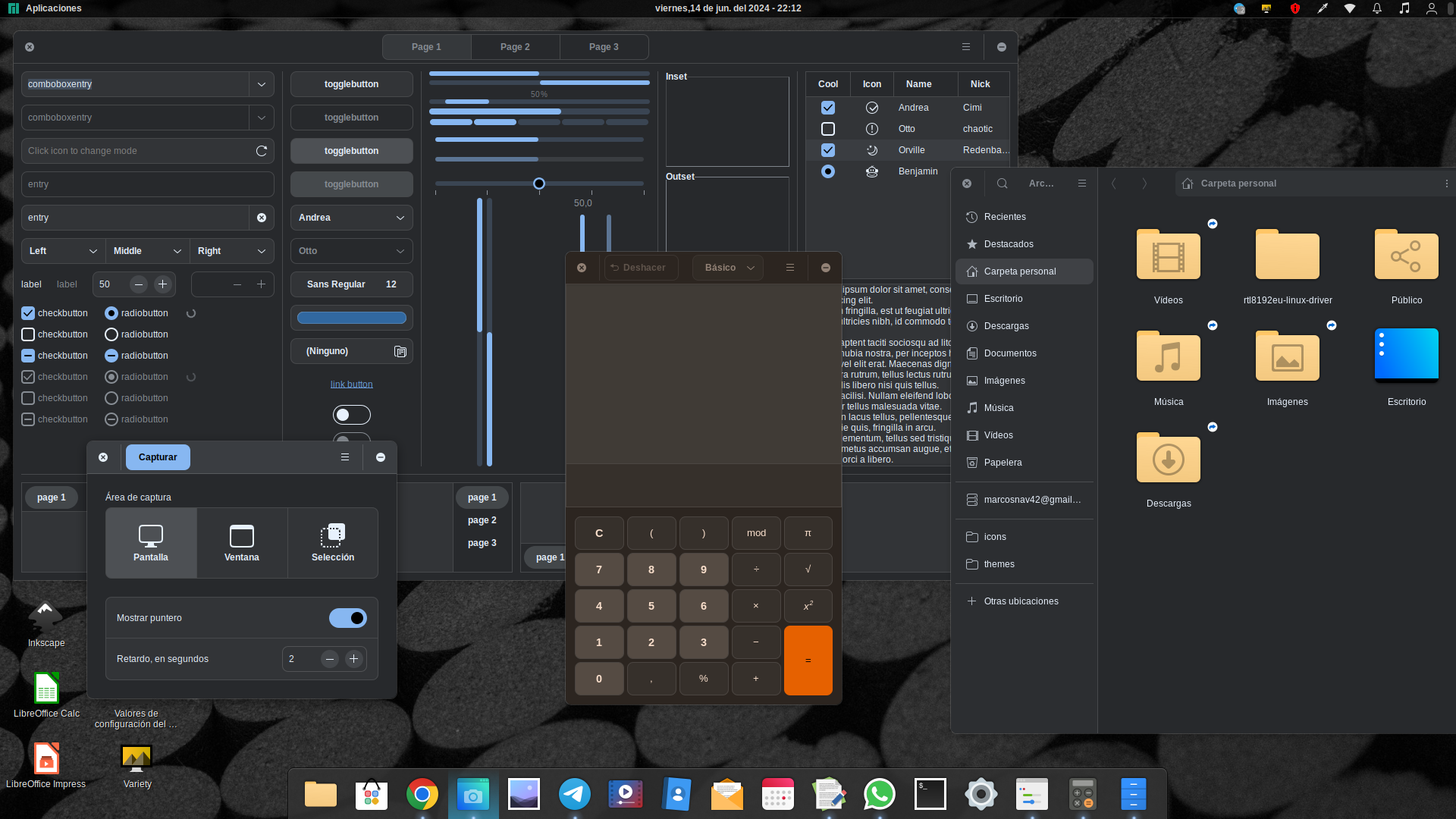Decrease spin button value 50

click(x=138, y=284)
